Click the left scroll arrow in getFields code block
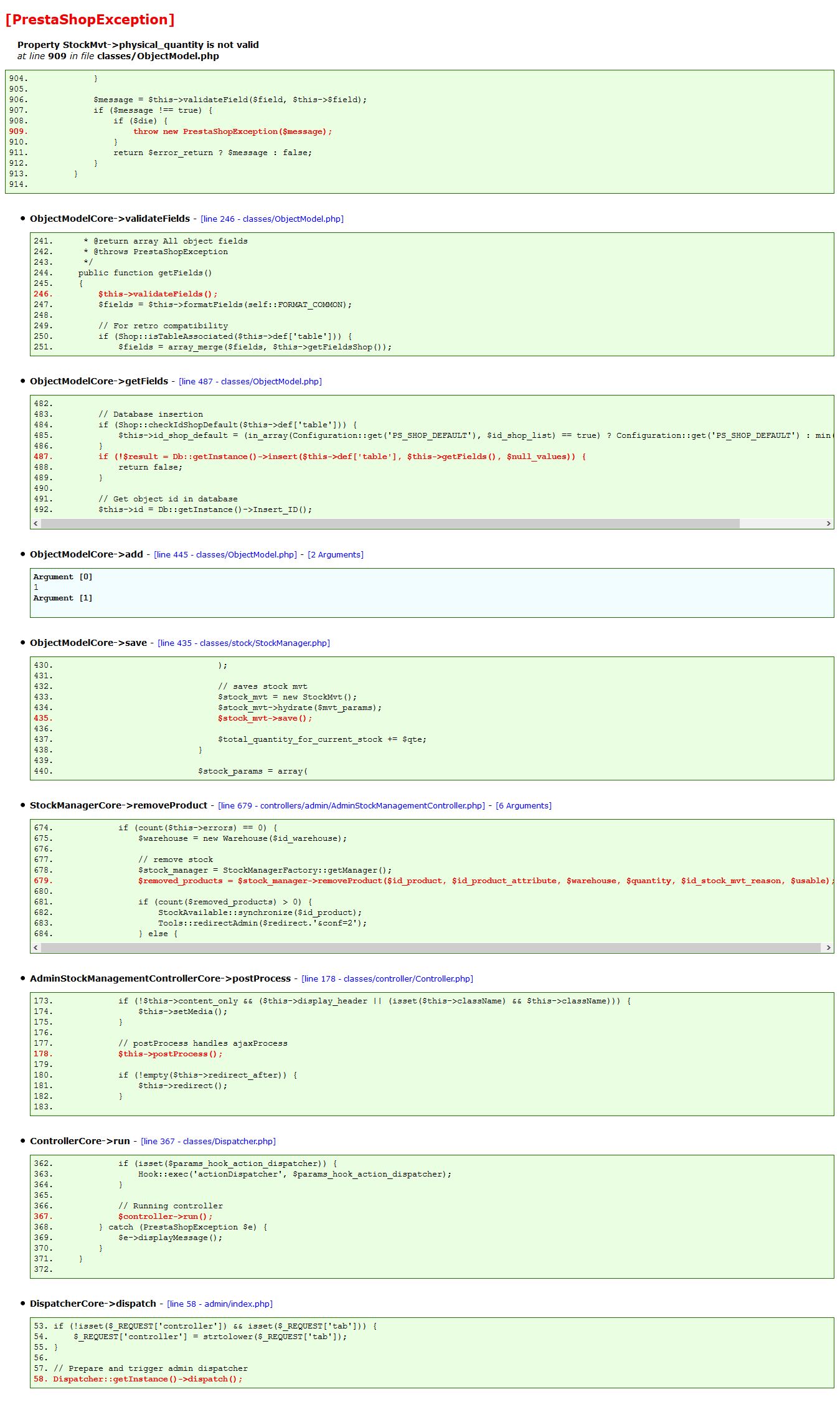Image resolution: width=840 pixels, height=1407 pixels. pos(35,524)
